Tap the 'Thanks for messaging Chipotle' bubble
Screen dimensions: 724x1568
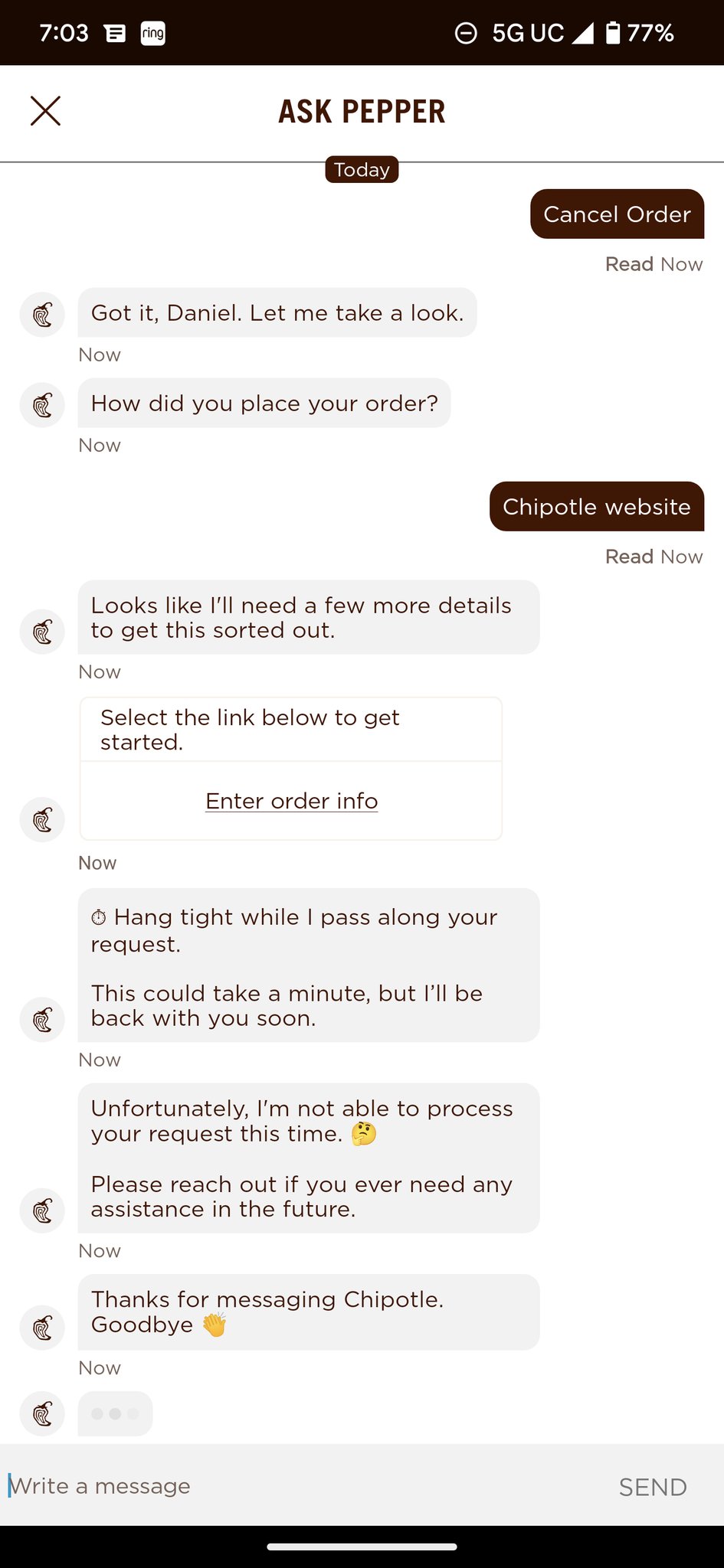click(309, 1312)
